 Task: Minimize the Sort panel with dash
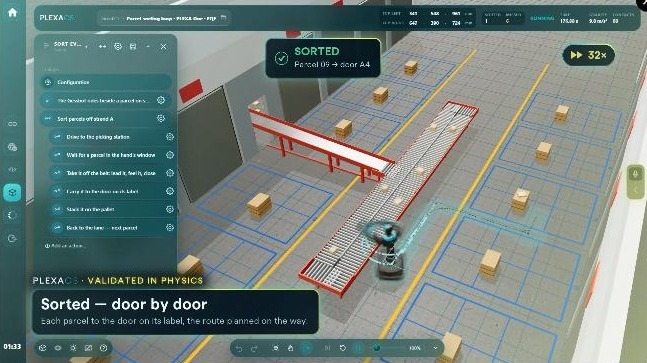(x=148, y=47)
